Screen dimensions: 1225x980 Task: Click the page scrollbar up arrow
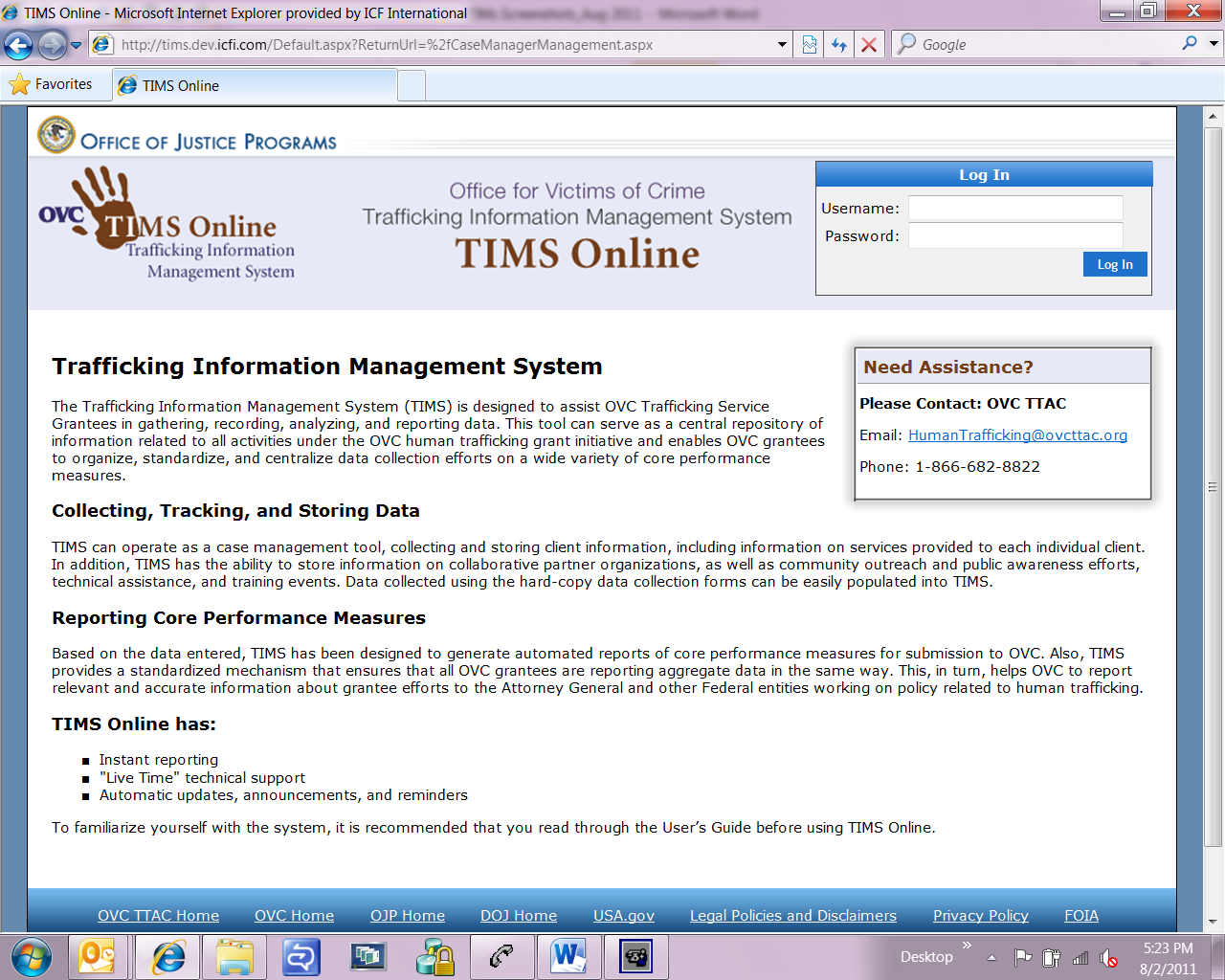1213,116
